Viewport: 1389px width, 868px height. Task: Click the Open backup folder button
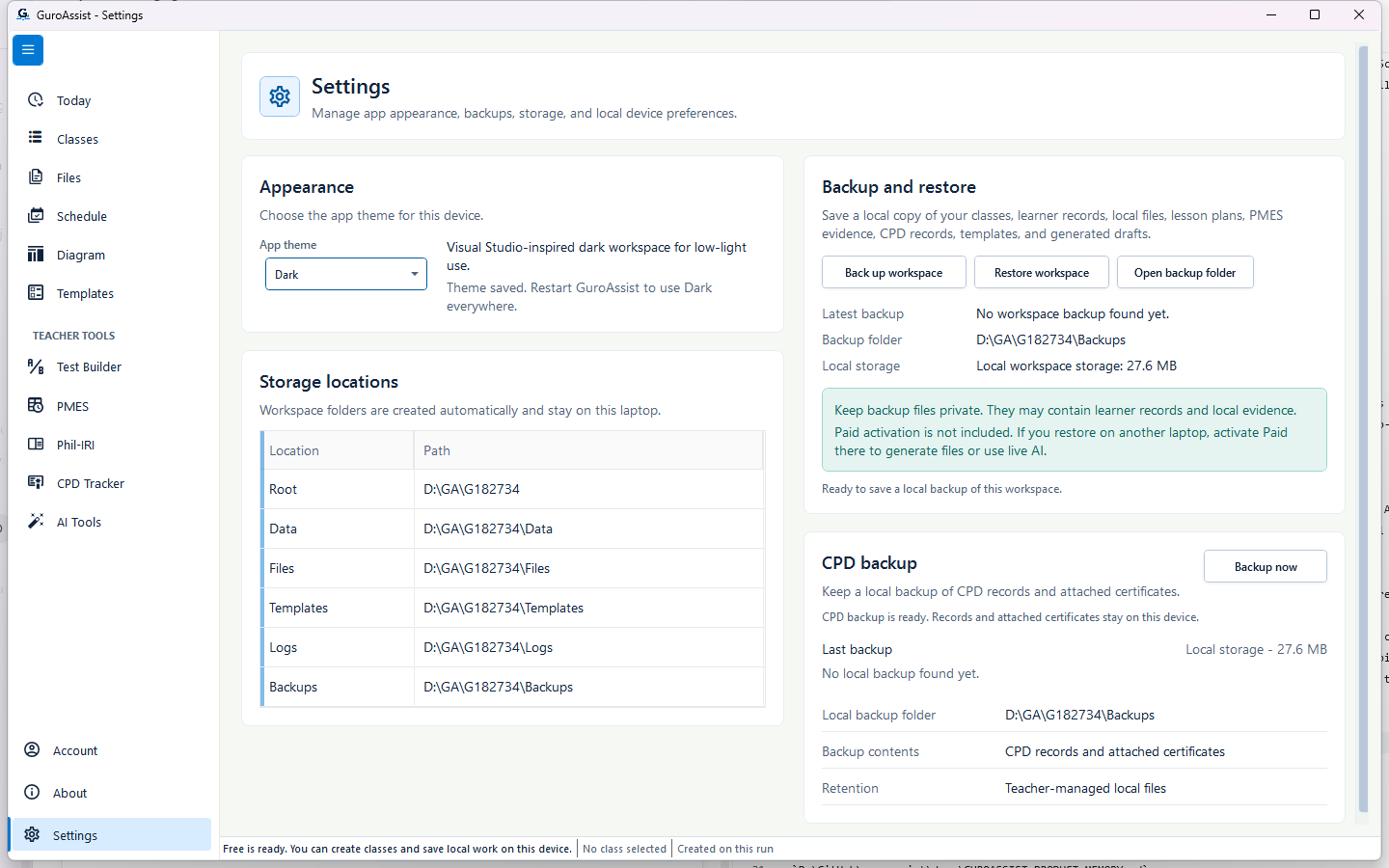click(1185, 272)
